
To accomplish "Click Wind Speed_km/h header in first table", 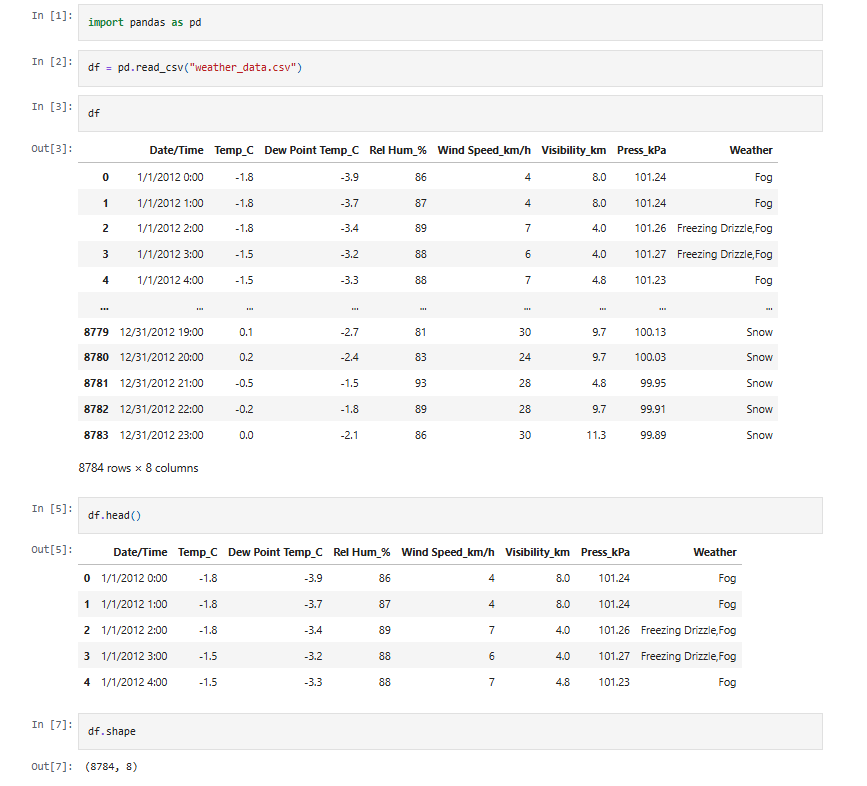I will [x=484, y=150].
